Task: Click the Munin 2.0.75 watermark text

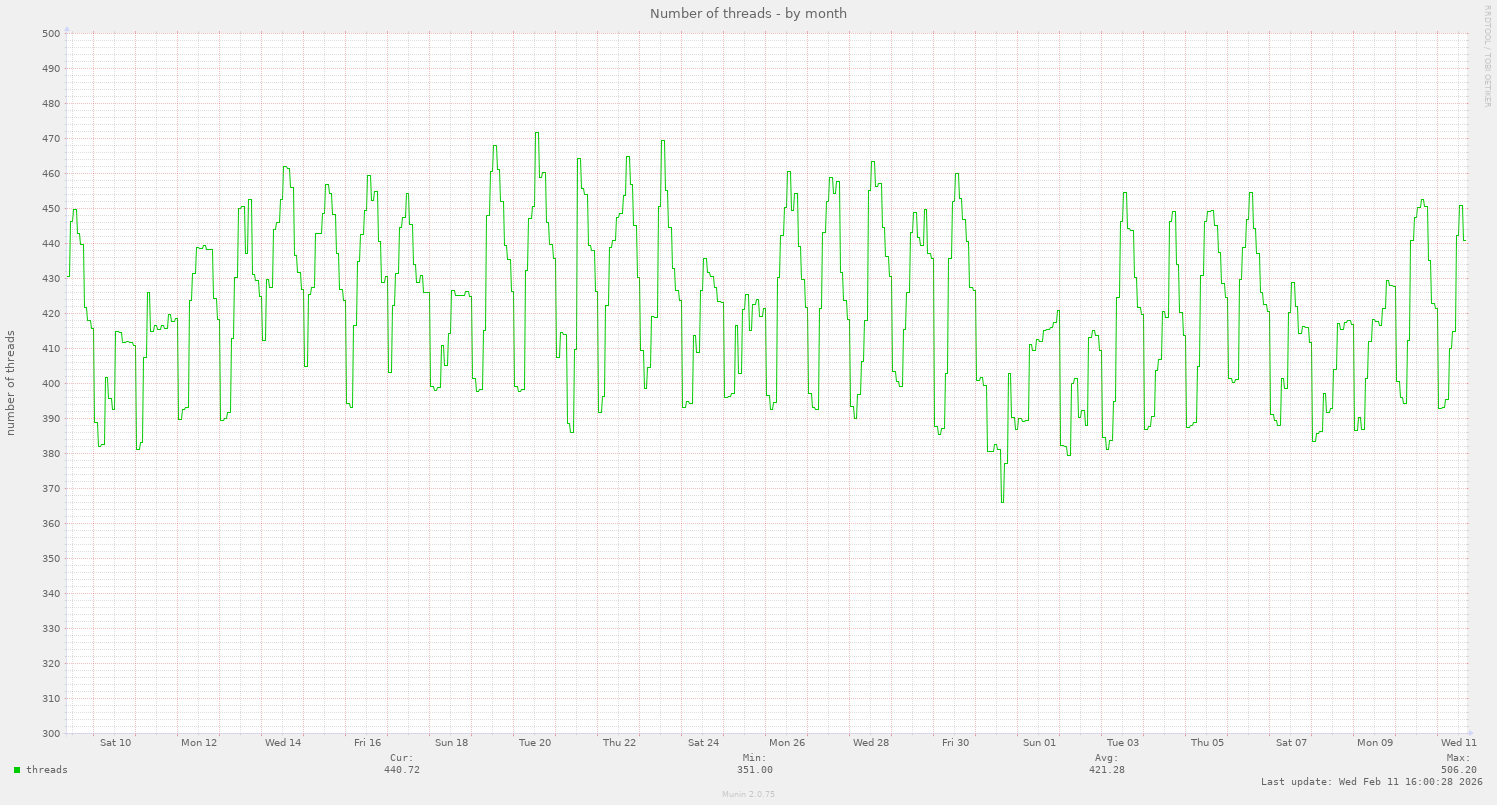Action: pyautogui.click(x=748, y=794)
